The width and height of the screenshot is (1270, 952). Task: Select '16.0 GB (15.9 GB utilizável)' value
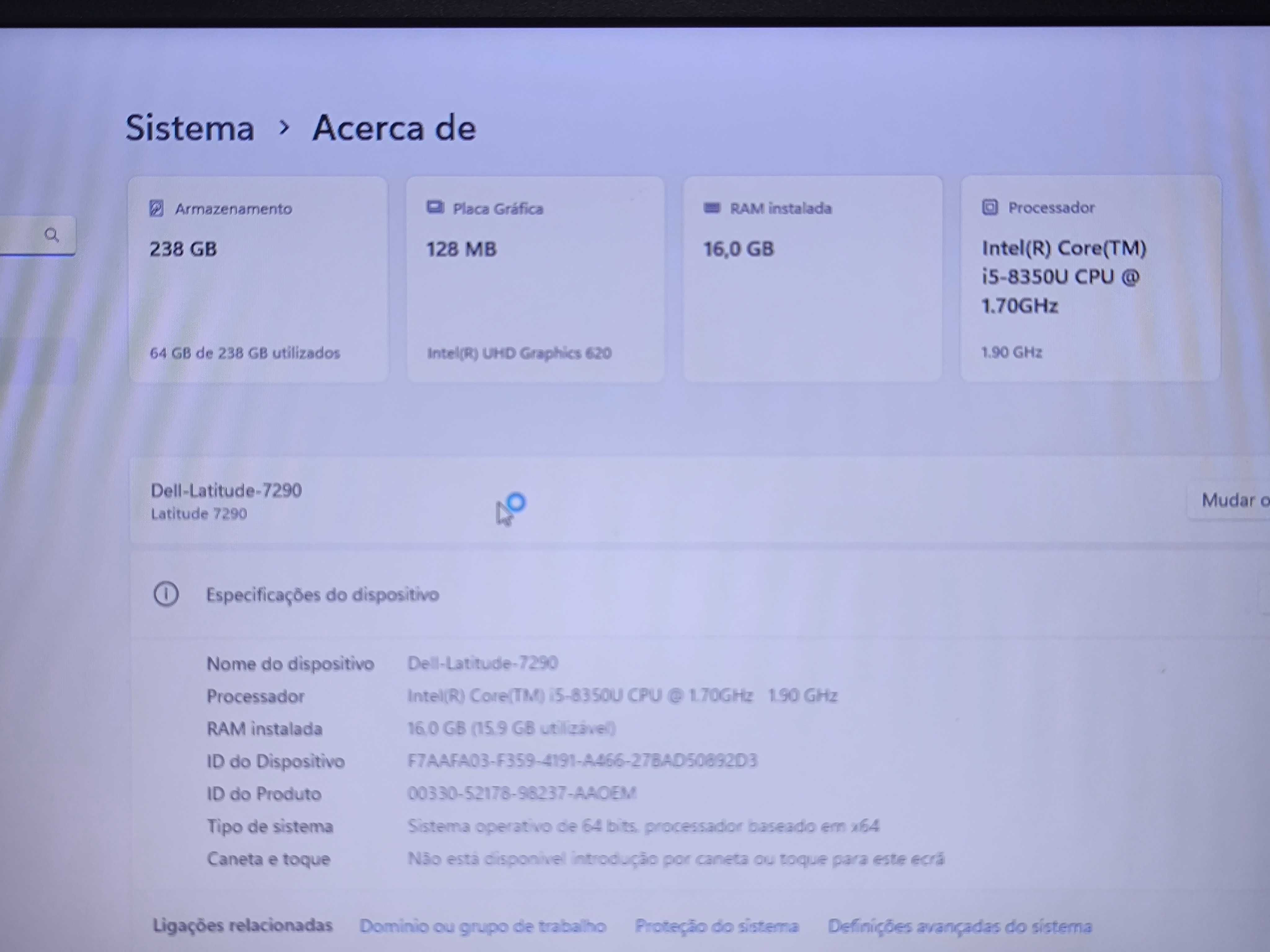click(512, 729)
